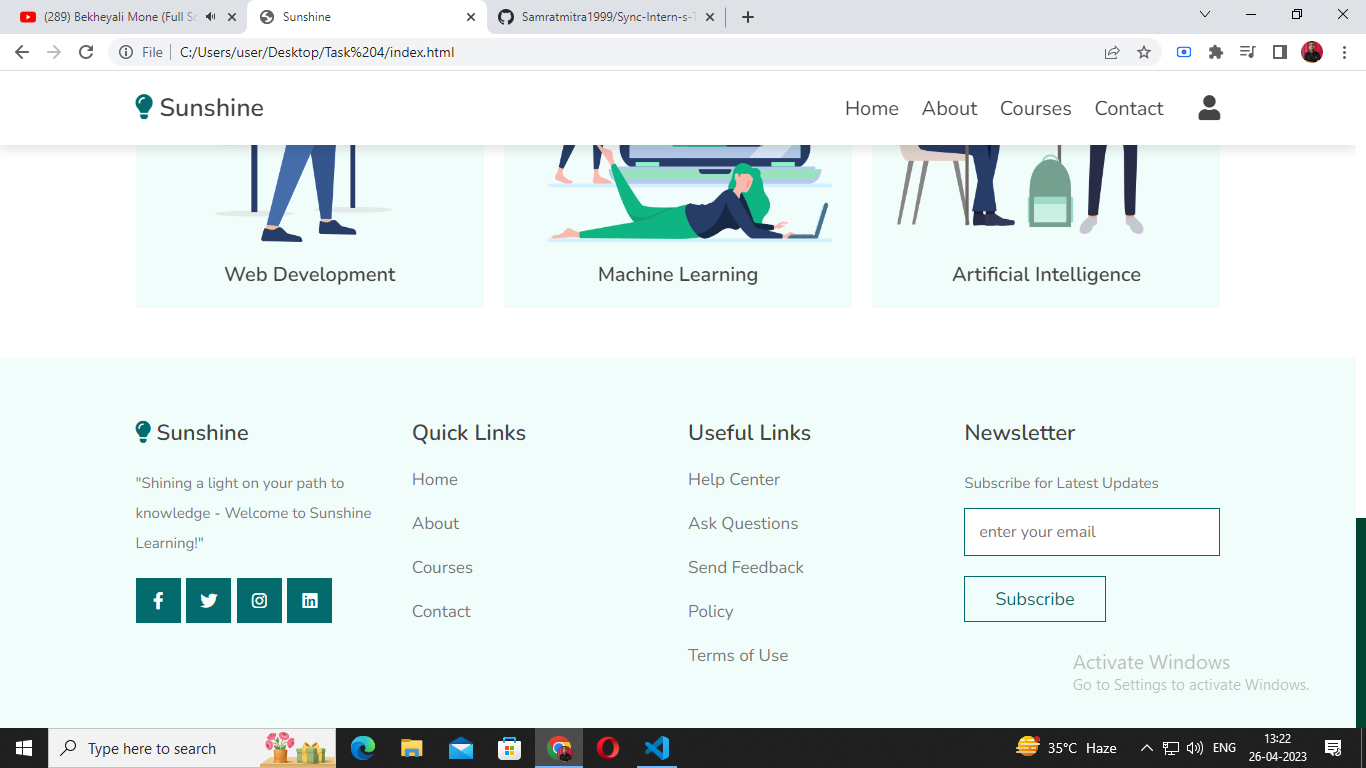Open the 35°C Haze weather widget

point(1066,748)
